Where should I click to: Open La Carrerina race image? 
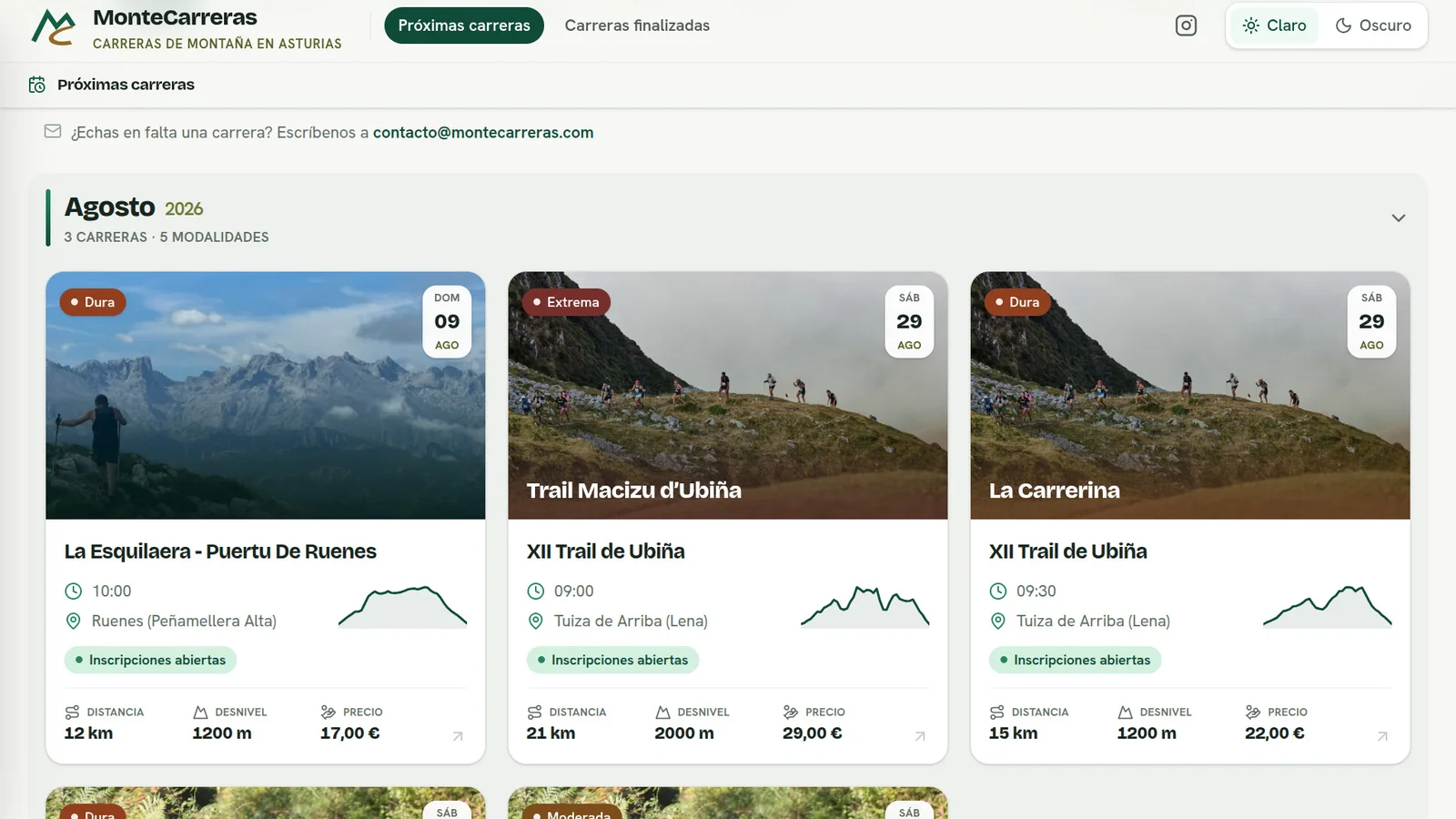(1190, 396)
